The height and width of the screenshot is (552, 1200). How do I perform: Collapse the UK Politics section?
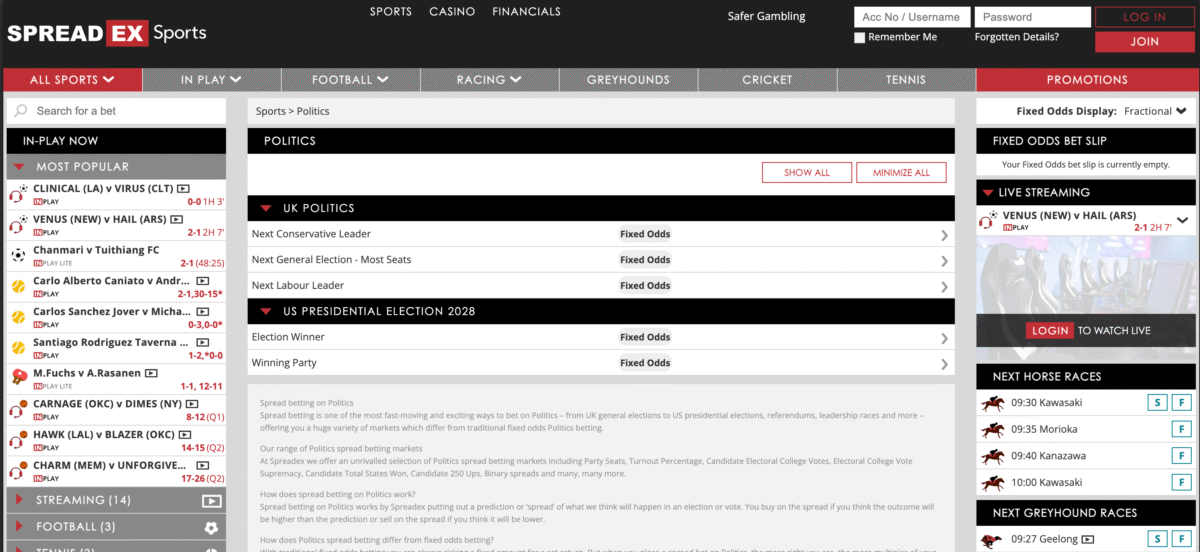266,209
